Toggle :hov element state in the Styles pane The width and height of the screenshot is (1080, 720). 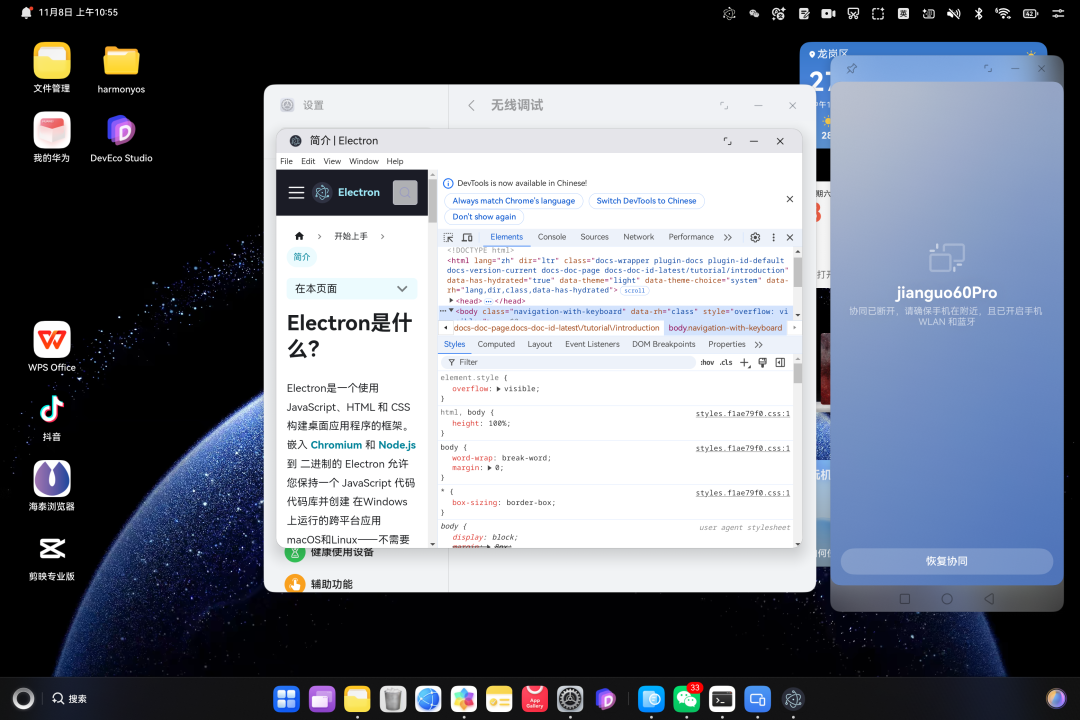(x=705, y=362)
